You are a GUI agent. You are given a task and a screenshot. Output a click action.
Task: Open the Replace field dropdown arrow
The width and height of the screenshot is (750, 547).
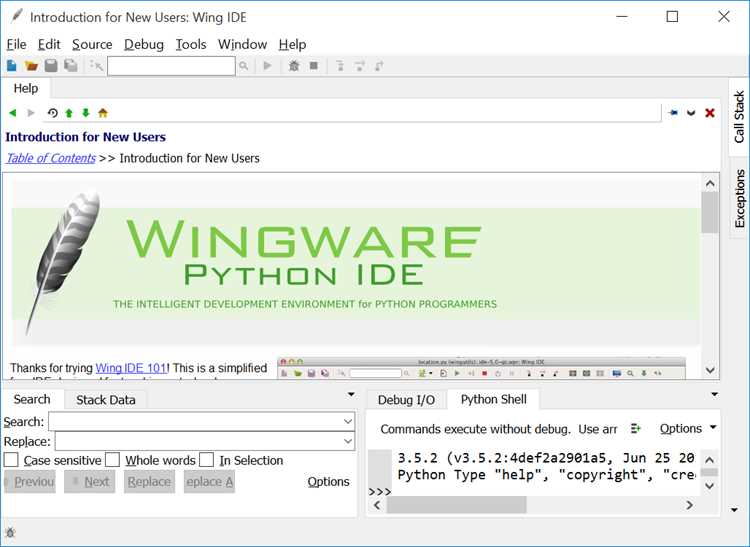click(348, 441)
